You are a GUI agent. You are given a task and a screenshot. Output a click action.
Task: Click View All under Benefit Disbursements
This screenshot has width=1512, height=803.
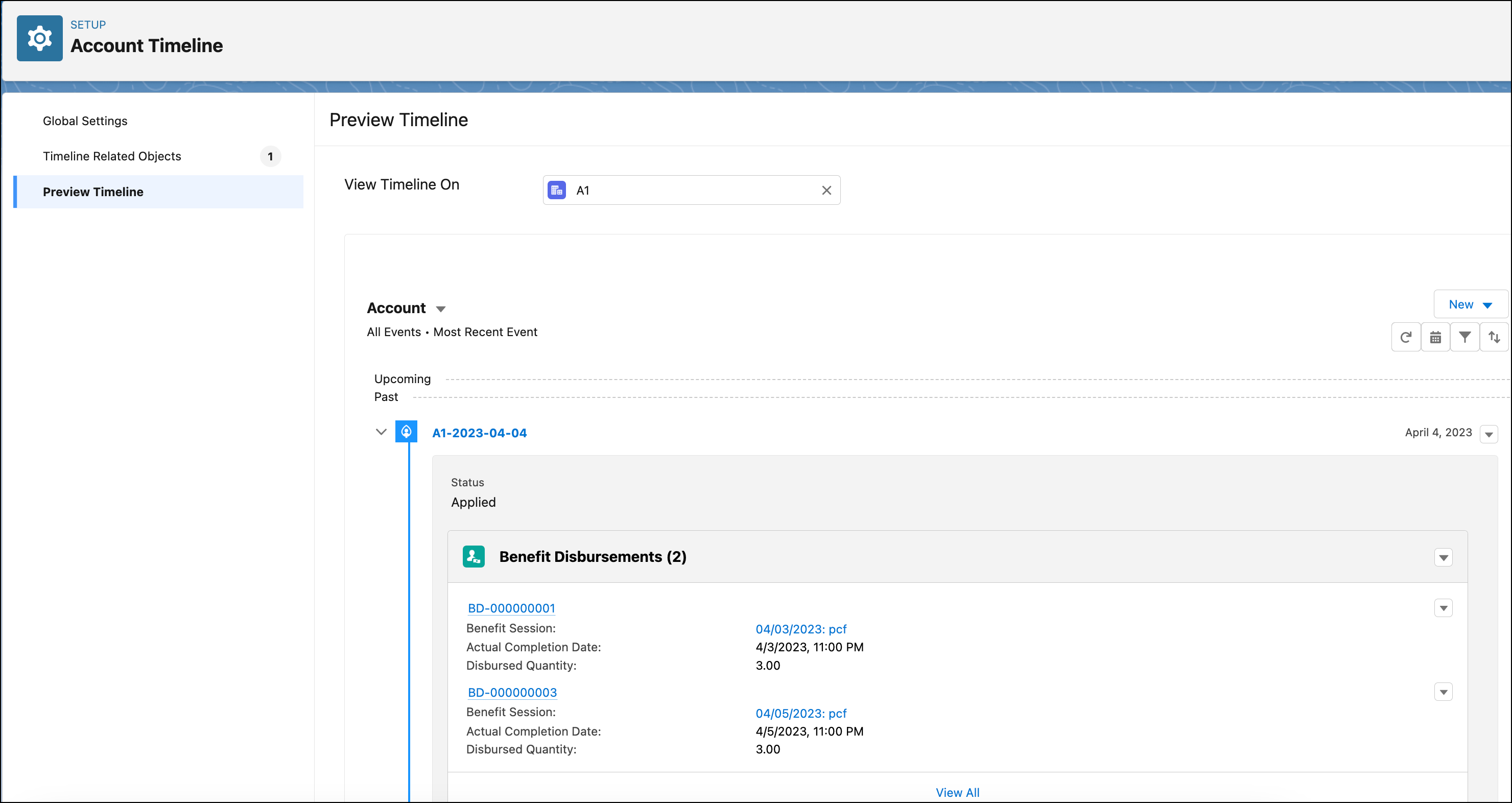pos(957,792)
